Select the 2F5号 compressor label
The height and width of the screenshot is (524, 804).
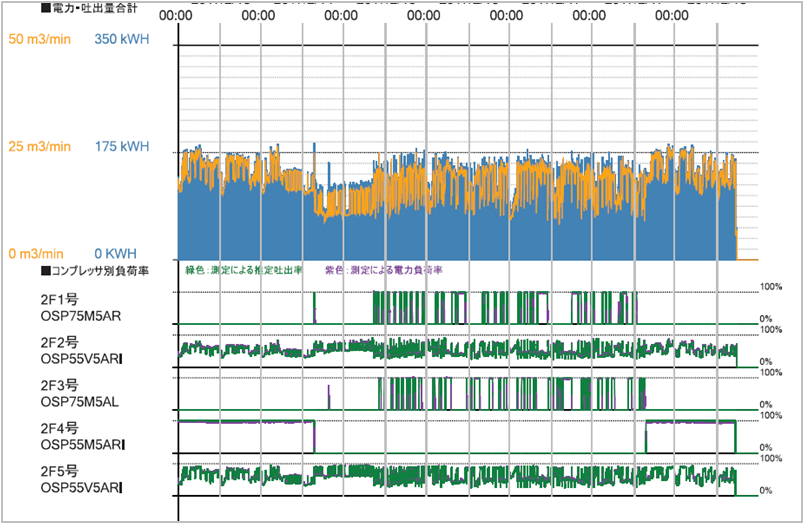pos(60,471)
